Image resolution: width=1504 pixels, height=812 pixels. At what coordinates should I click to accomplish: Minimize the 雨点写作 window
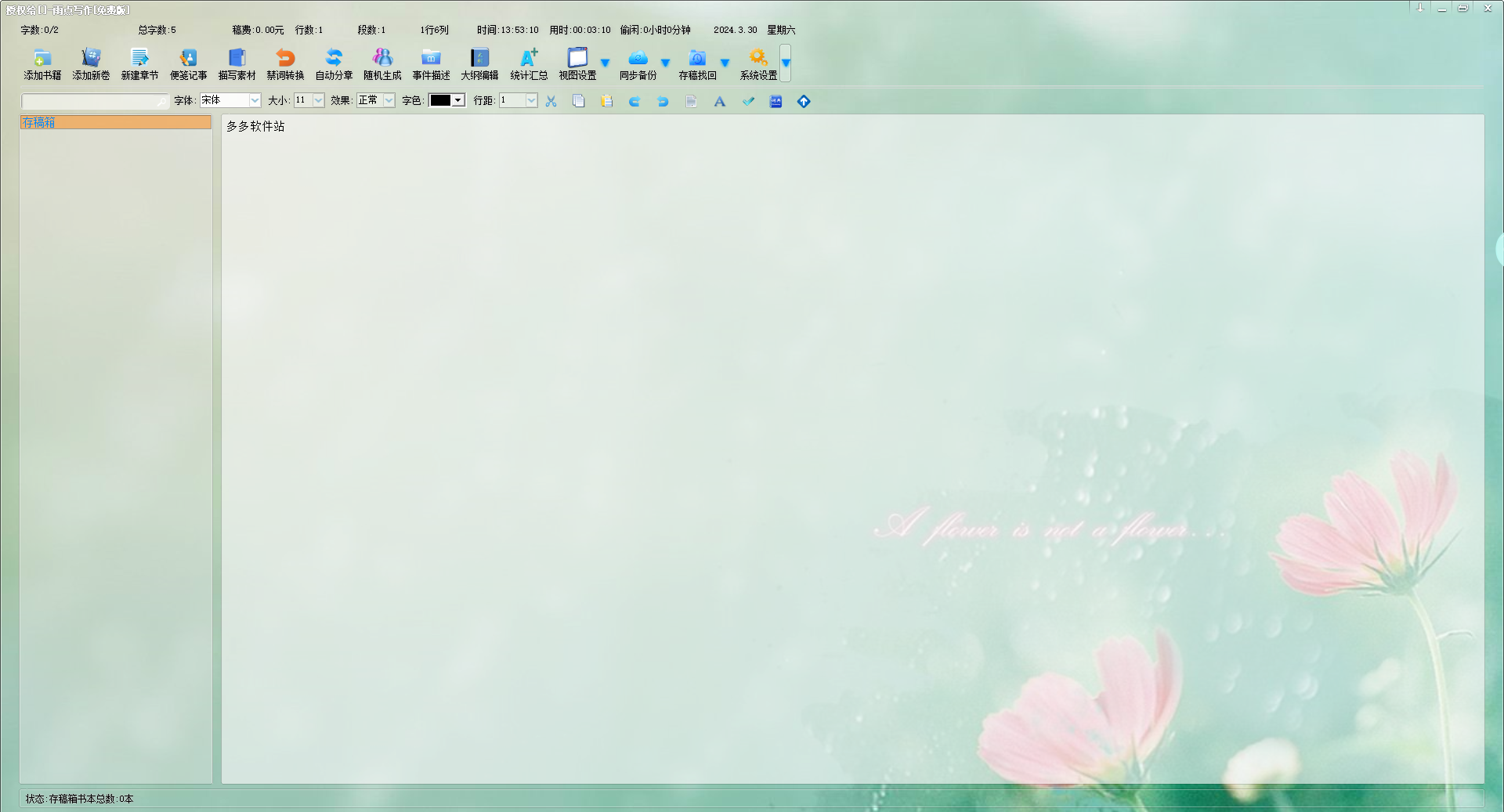coord(1441,8)
